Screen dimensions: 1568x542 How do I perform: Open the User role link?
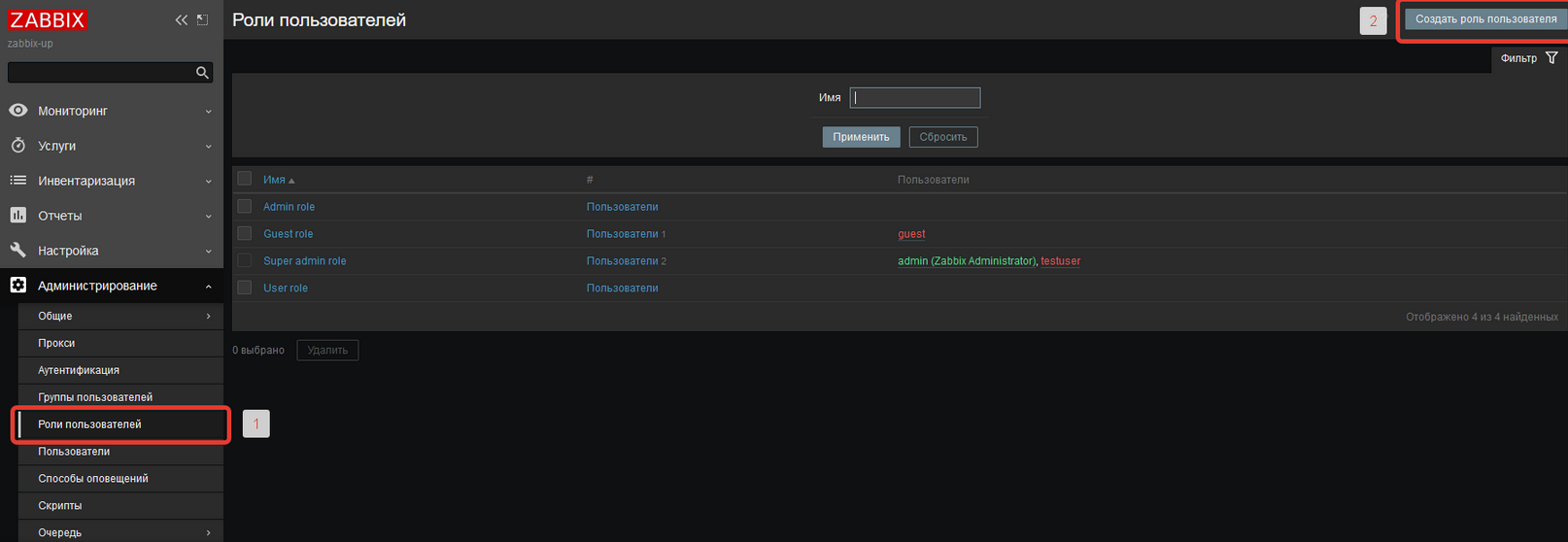pos(286,288)
